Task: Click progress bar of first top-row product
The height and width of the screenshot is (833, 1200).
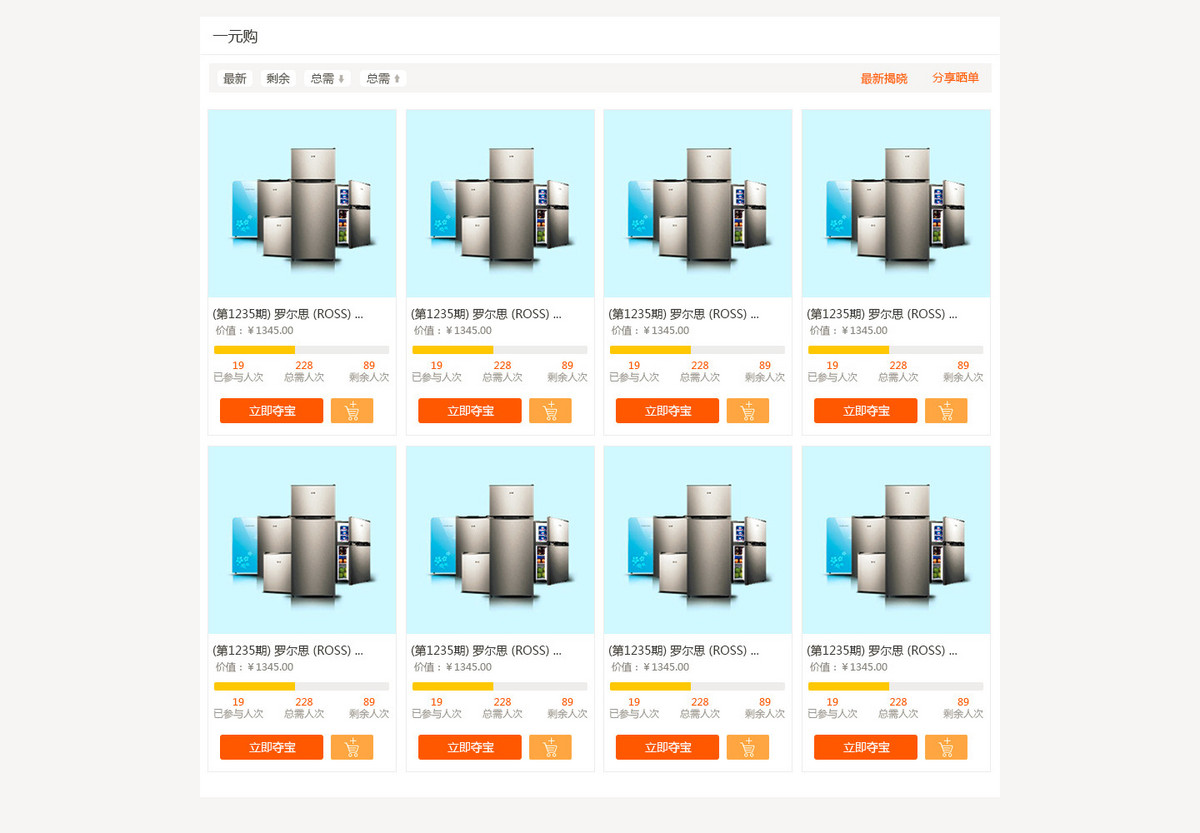Action: tap(301, 350)
